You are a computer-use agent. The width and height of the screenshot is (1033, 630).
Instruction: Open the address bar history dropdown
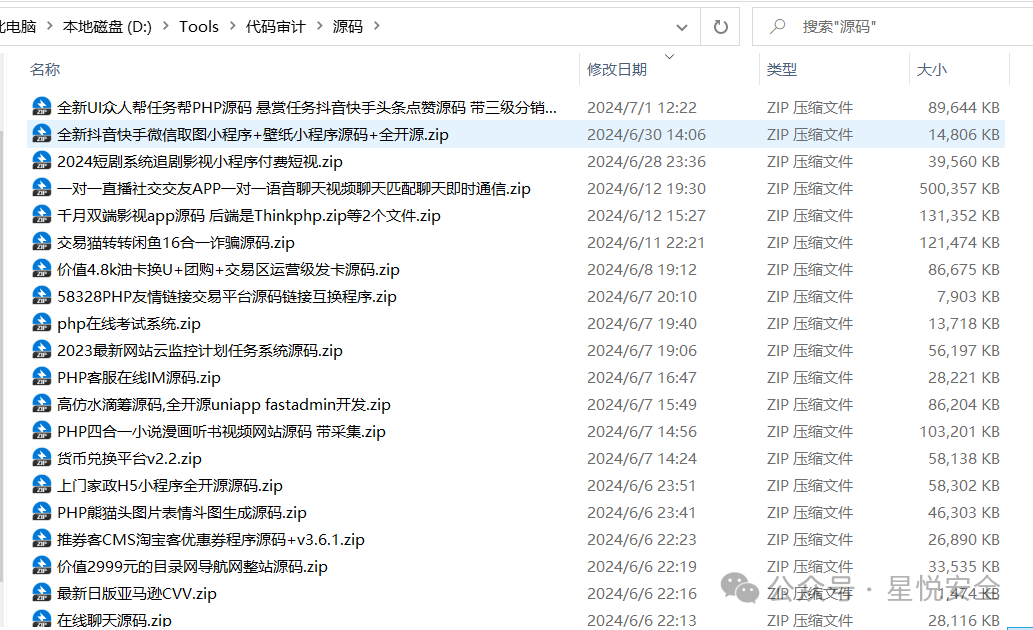(x=682, y=27)
